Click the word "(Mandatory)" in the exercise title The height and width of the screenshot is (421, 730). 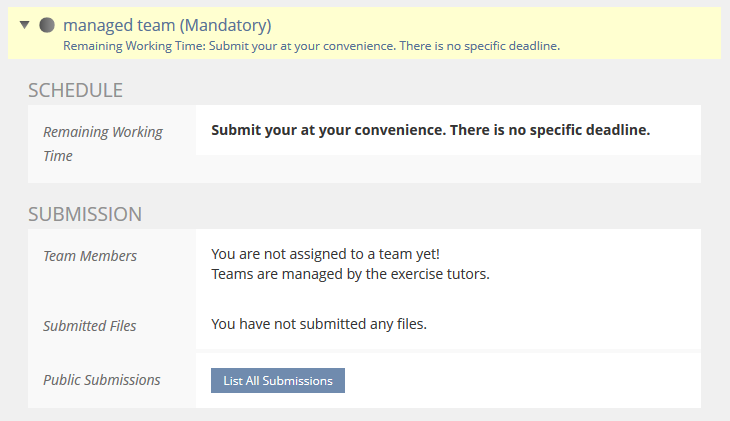click(x=225, y=25)
